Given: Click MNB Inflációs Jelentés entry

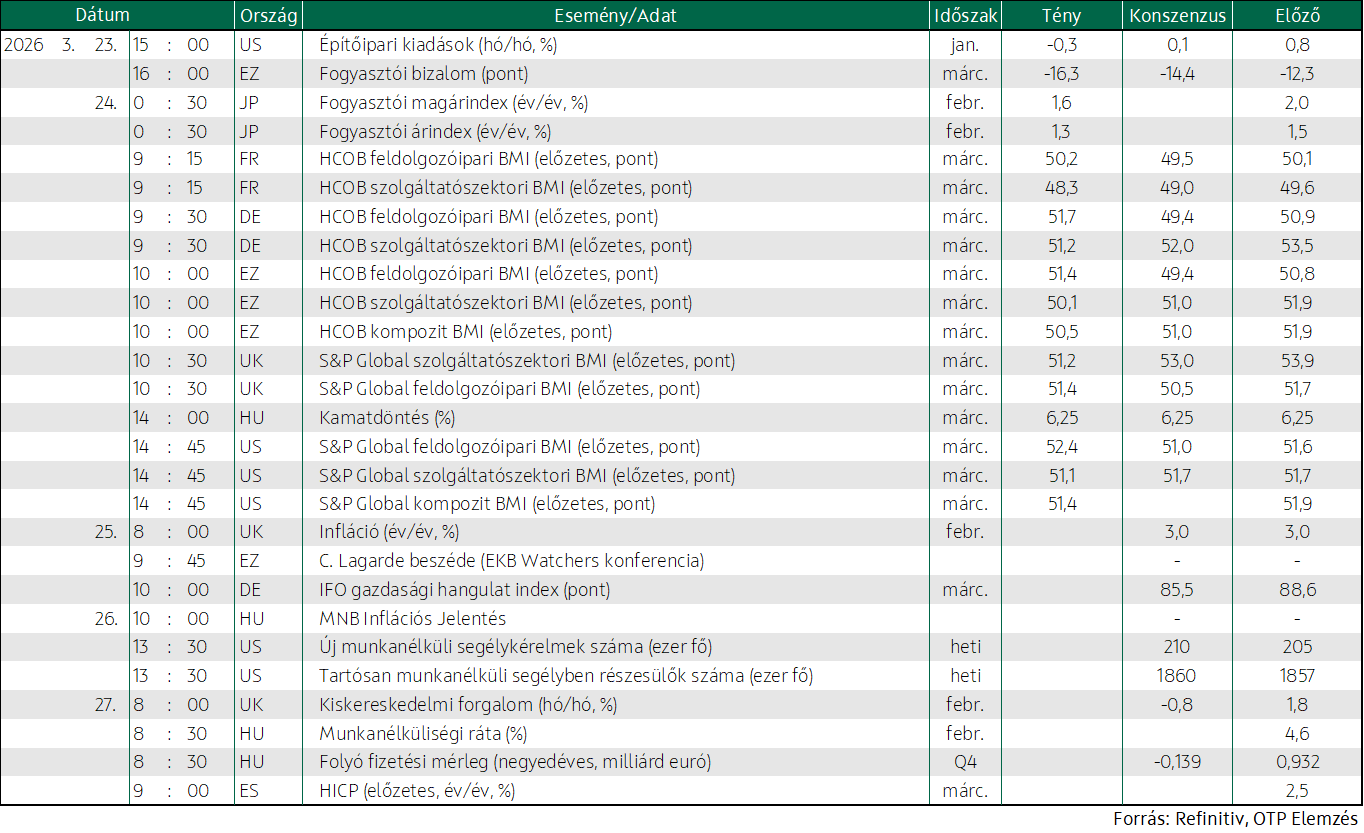Looking at the screenshot, I should pos(412,619).
